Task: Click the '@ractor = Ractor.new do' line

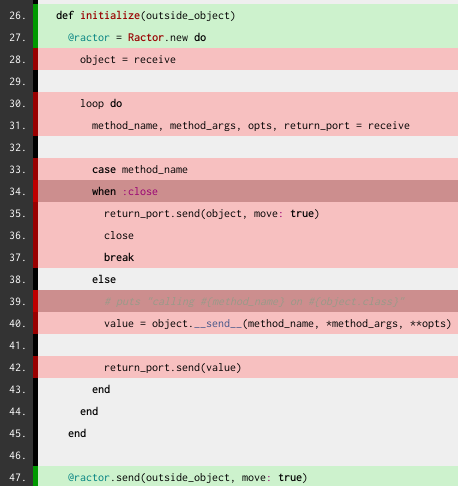Action: (x=248, y=37)
